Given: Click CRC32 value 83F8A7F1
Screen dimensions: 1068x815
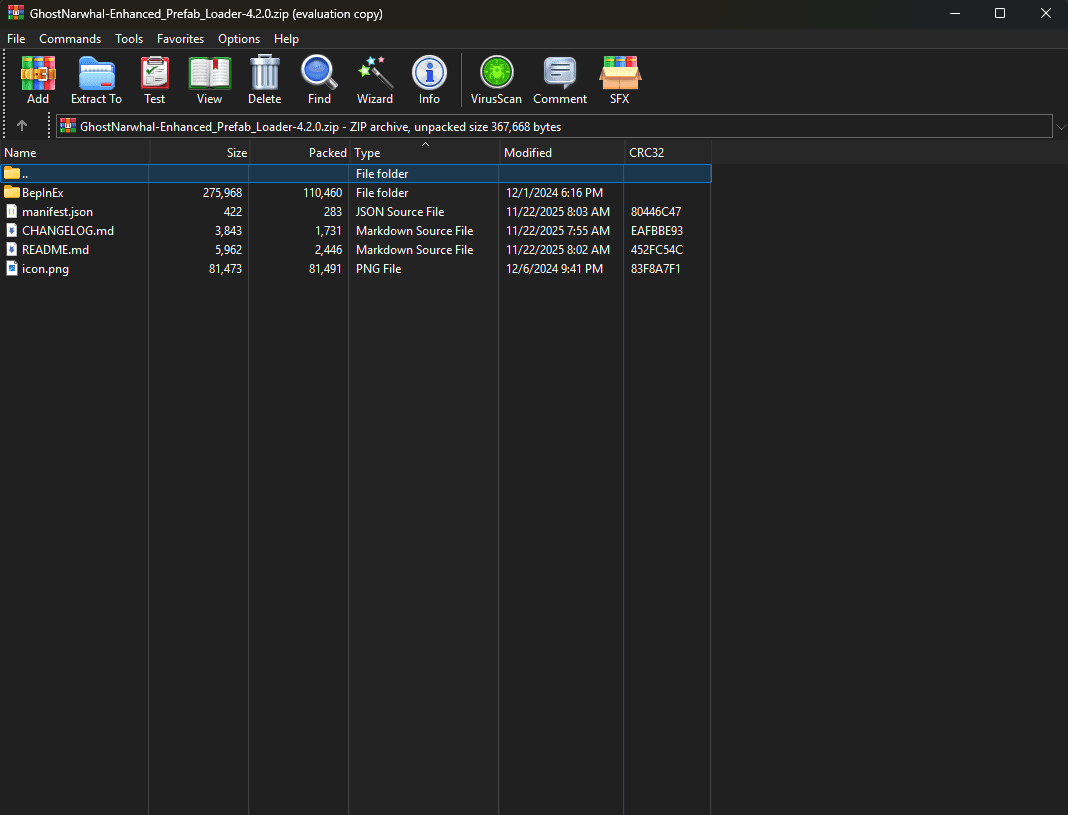Looking at the screenshot, I should pyautogui.click(x=655, y=269).
